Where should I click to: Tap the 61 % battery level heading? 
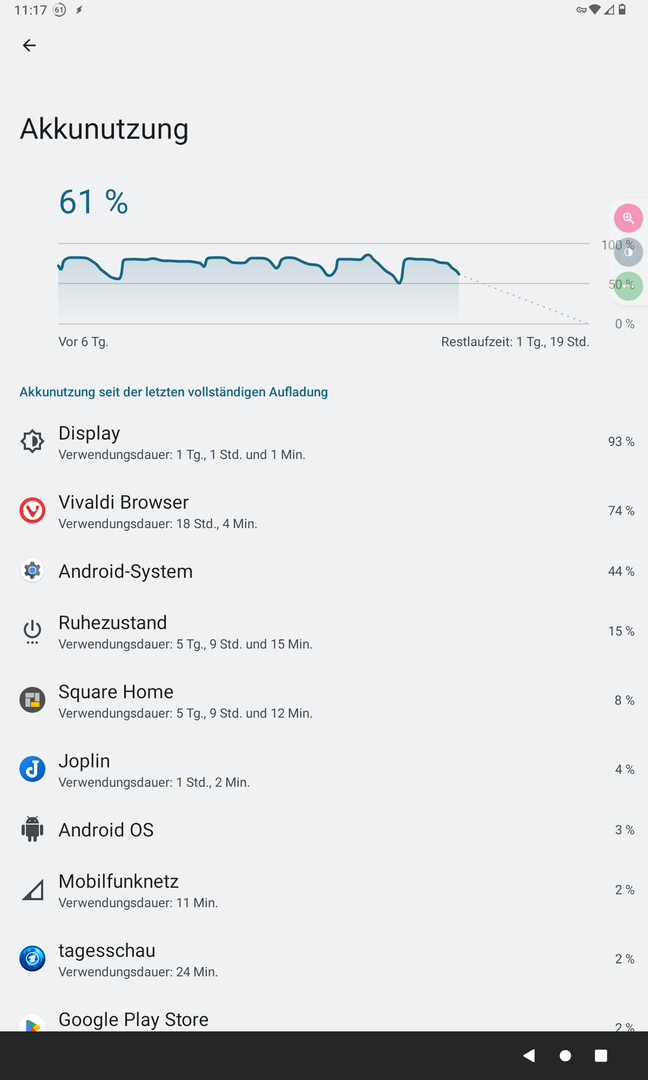[94, 202]
